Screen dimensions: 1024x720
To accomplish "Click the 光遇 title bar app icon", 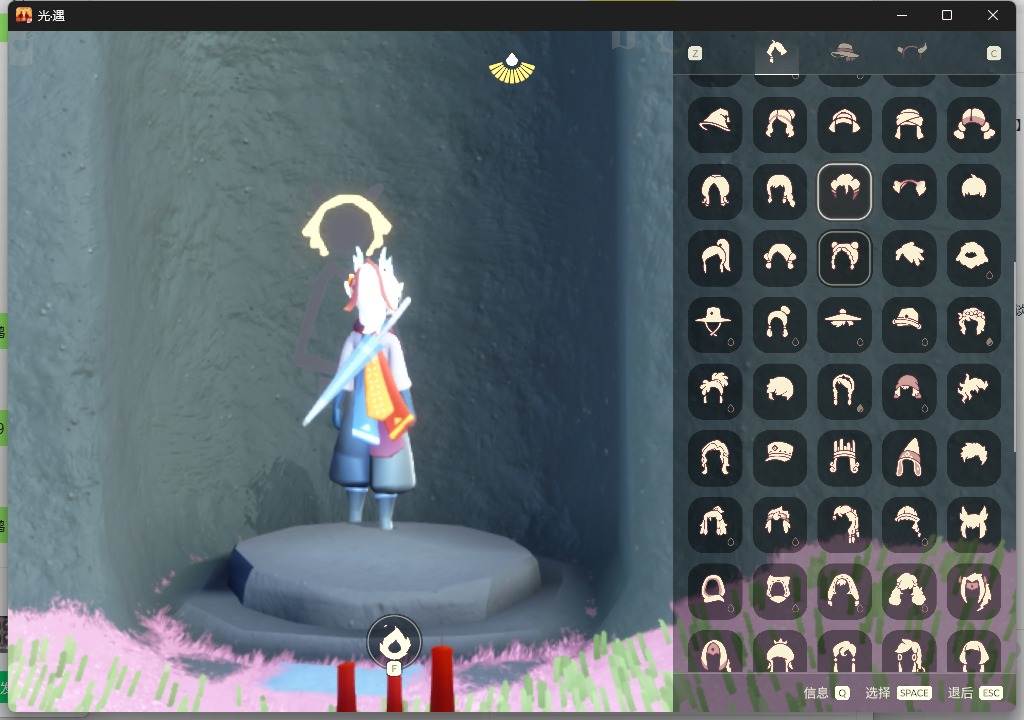I will point(24,15).
